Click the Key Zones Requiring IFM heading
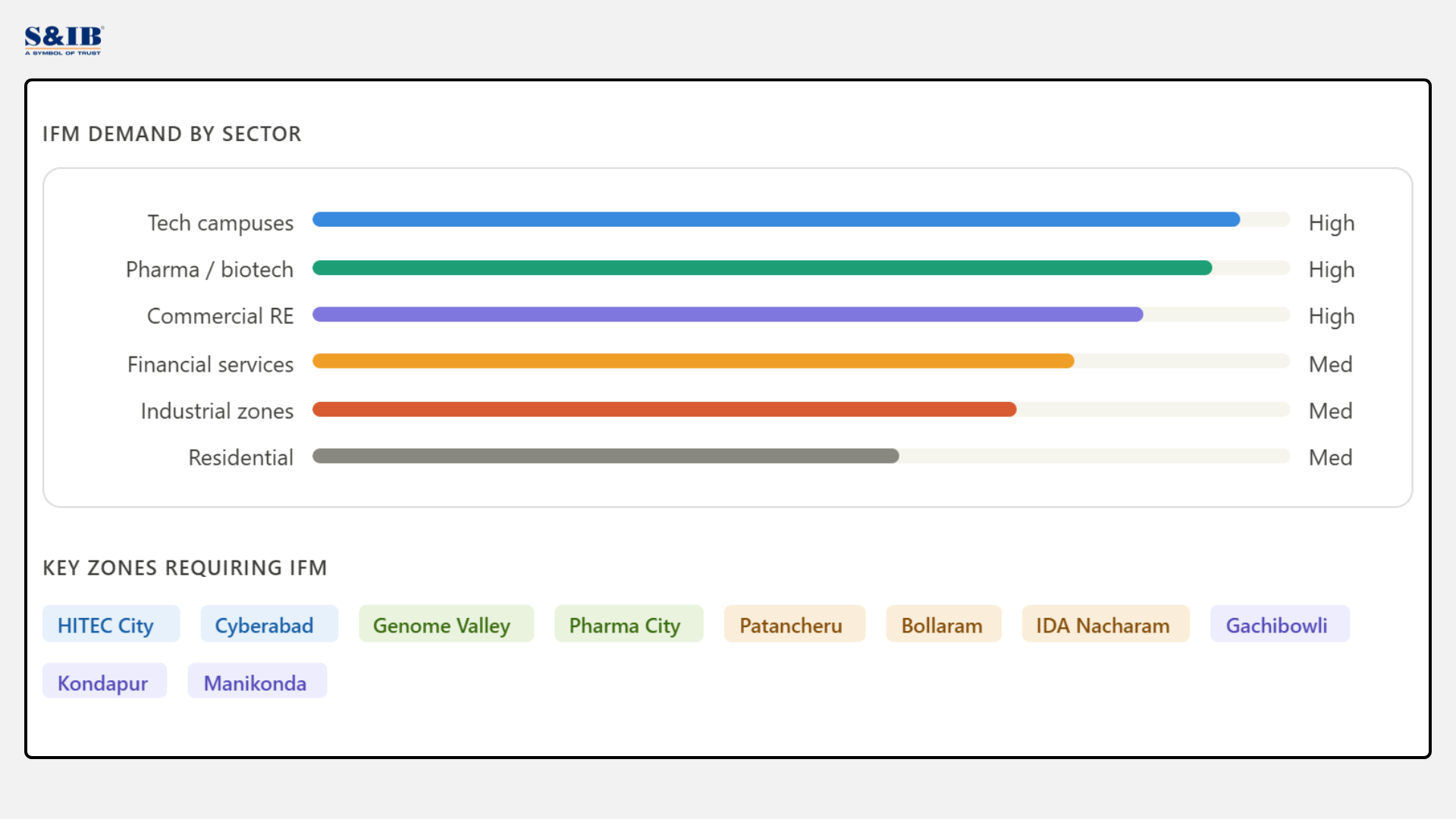 pos(185,568)
